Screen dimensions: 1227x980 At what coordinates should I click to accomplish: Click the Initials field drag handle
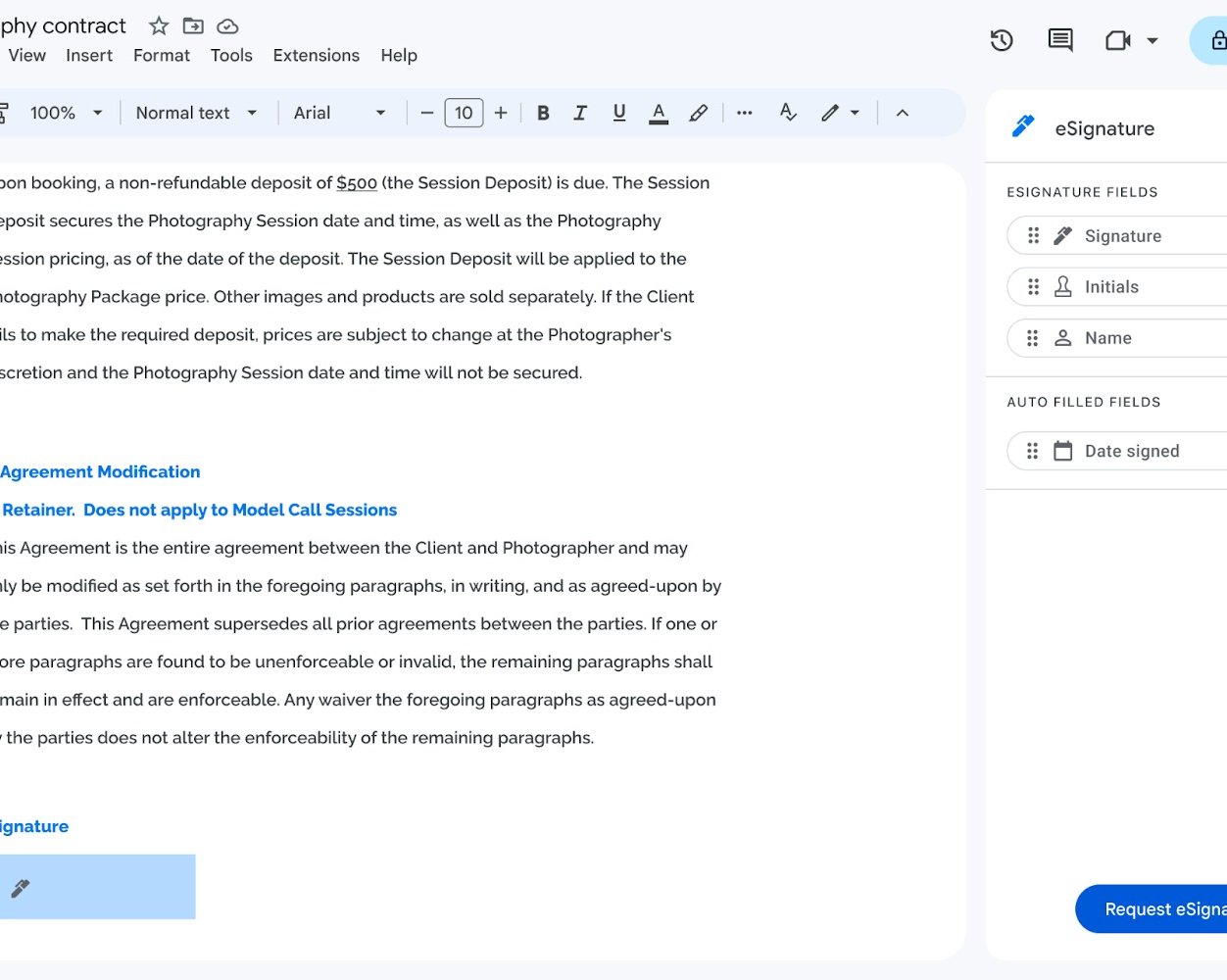point(1033,287)
